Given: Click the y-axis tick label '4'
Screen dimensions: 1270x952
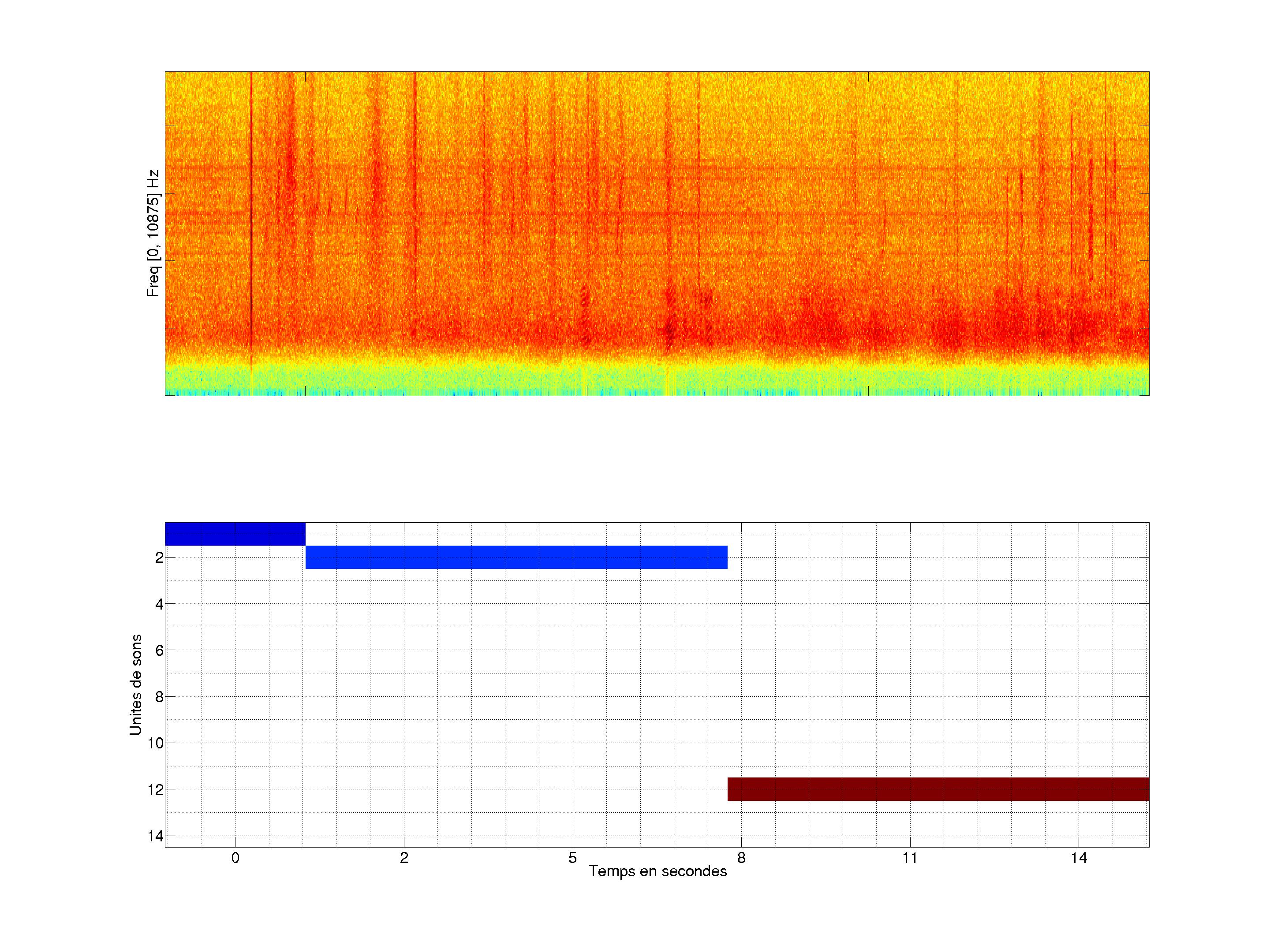Looking at the screenshot, I should [x=159, y=604].
